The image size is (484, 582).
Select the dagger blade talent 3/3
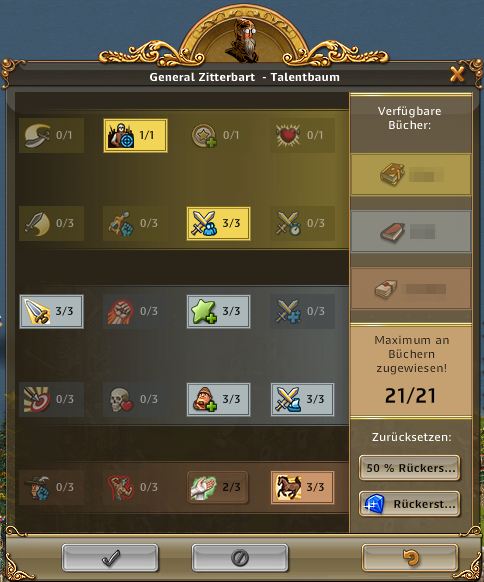(51, 311)
